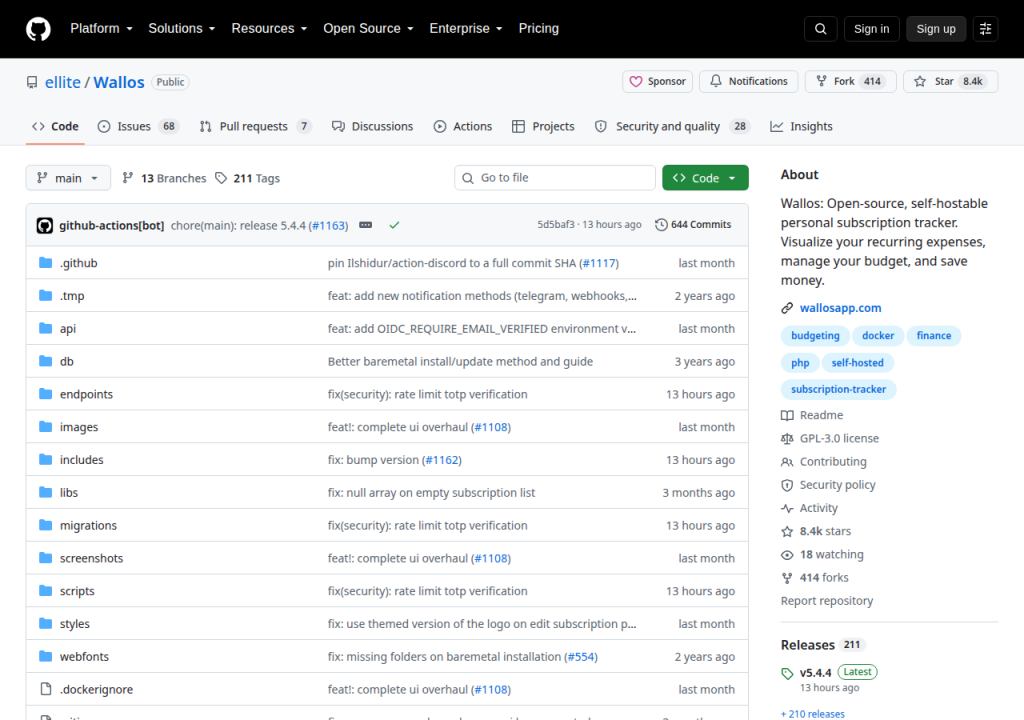Expand the Enterprise menu

(x=466, y=29)
